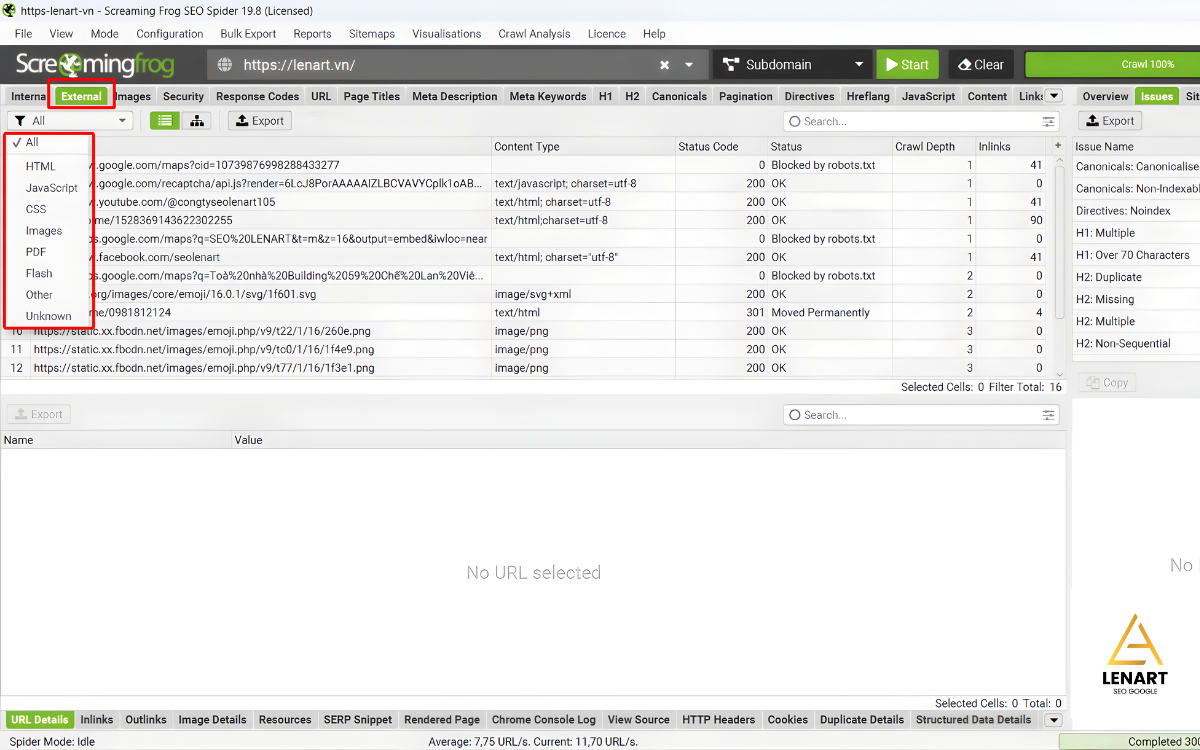The width and height of the screenshot is (1200, 750).
Task: Click the Export icon in the Issues panel
Action: [x=1109, y=120]
